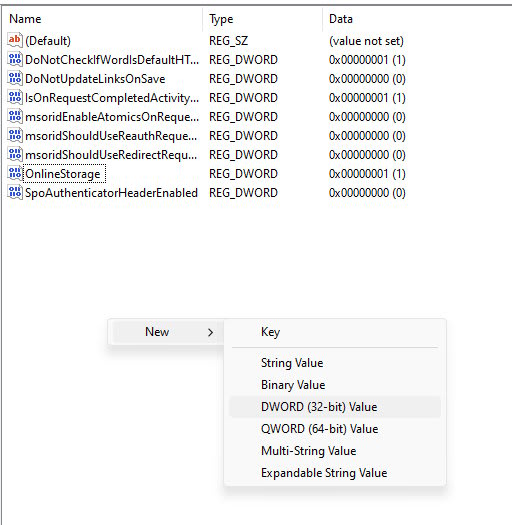512x525 pixels.
Task: Click REG_DWORD type in msoridShouldUseReauthReque... row
Action: tap(243, 136)
